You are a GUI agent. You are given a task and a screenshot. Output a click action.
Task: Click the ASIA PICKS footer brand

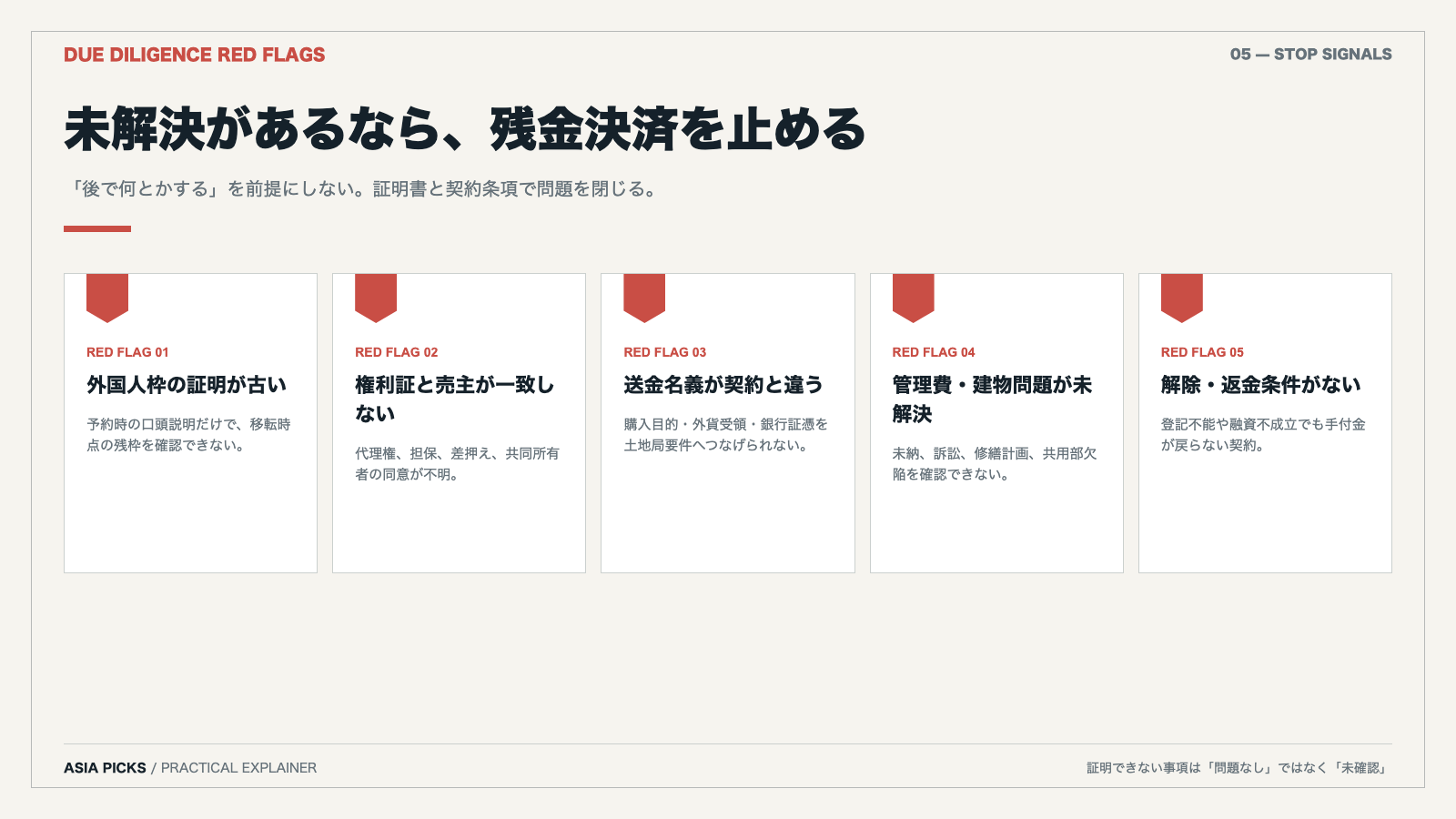click(105, 768)
